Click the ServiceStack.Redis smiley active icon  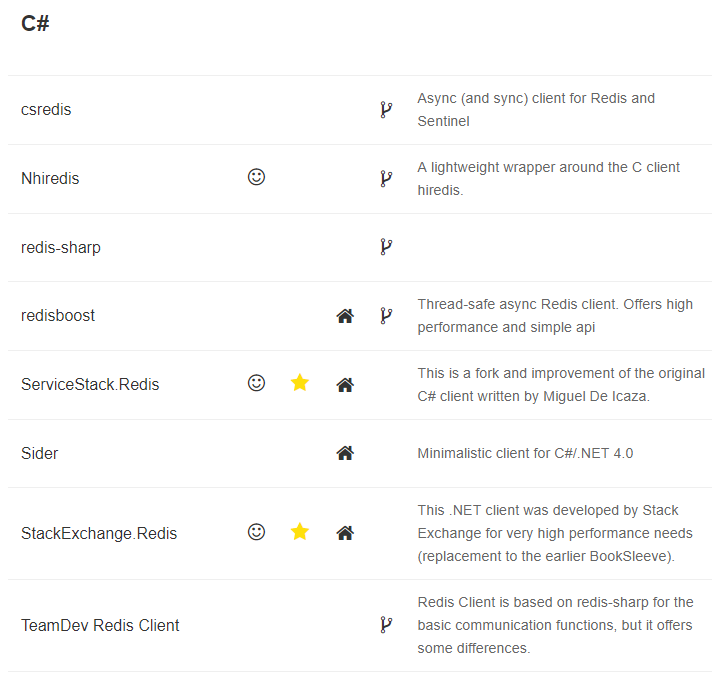256,383
